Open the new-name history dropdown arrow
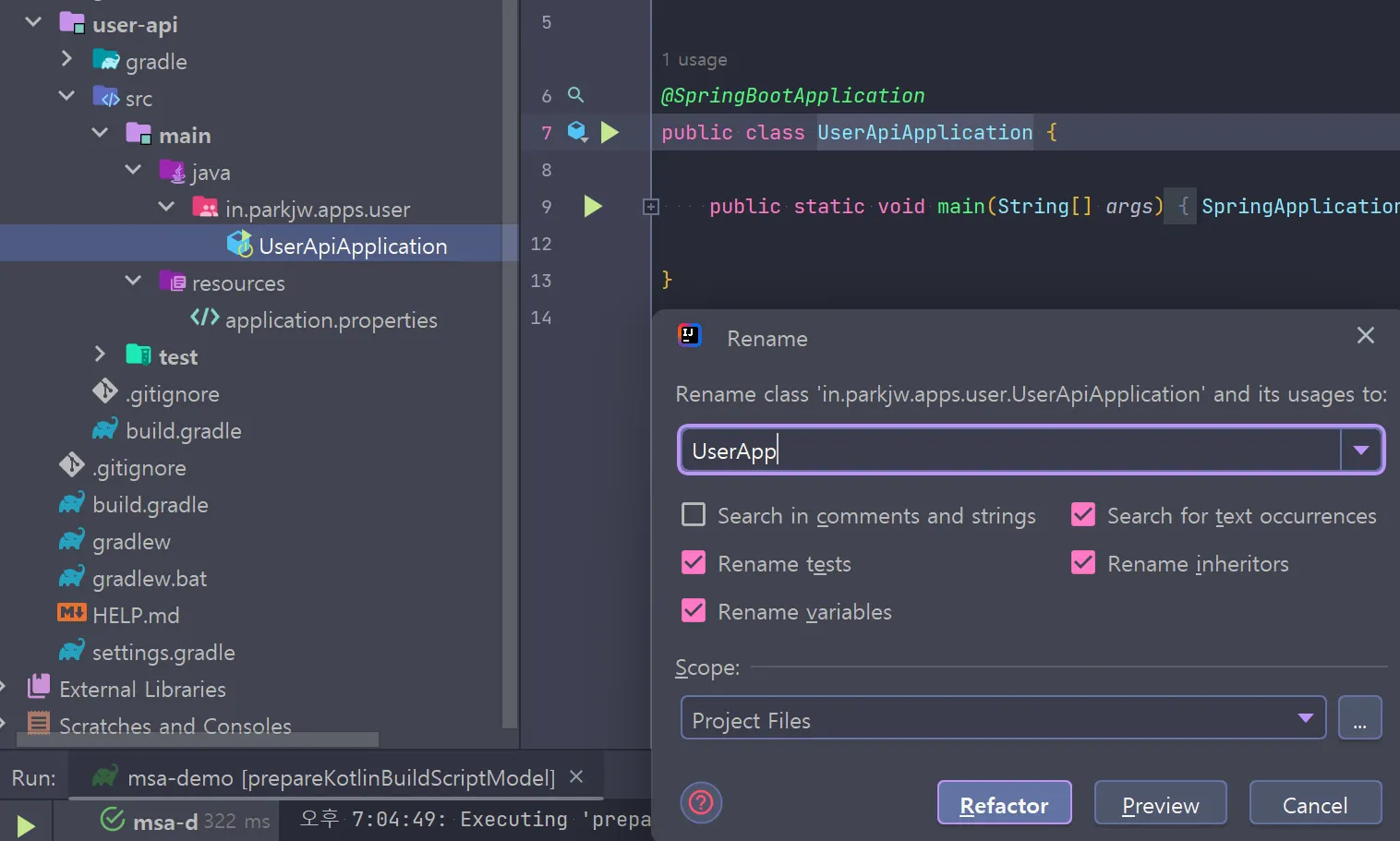This screenshot has width=1400, height=841. pyautogui.click(x=1361, y=451)
